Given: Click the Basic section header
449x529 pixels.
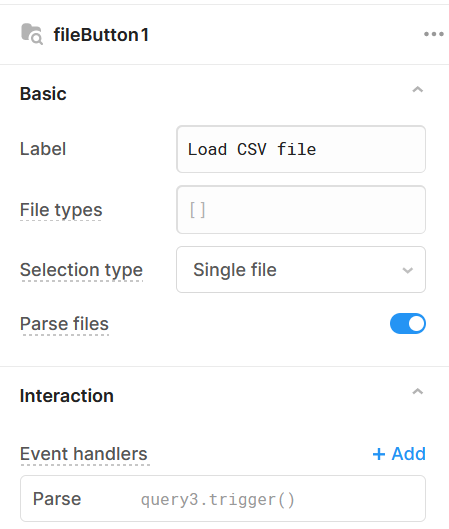Looking at the screenshot, I should coord(43,93).
